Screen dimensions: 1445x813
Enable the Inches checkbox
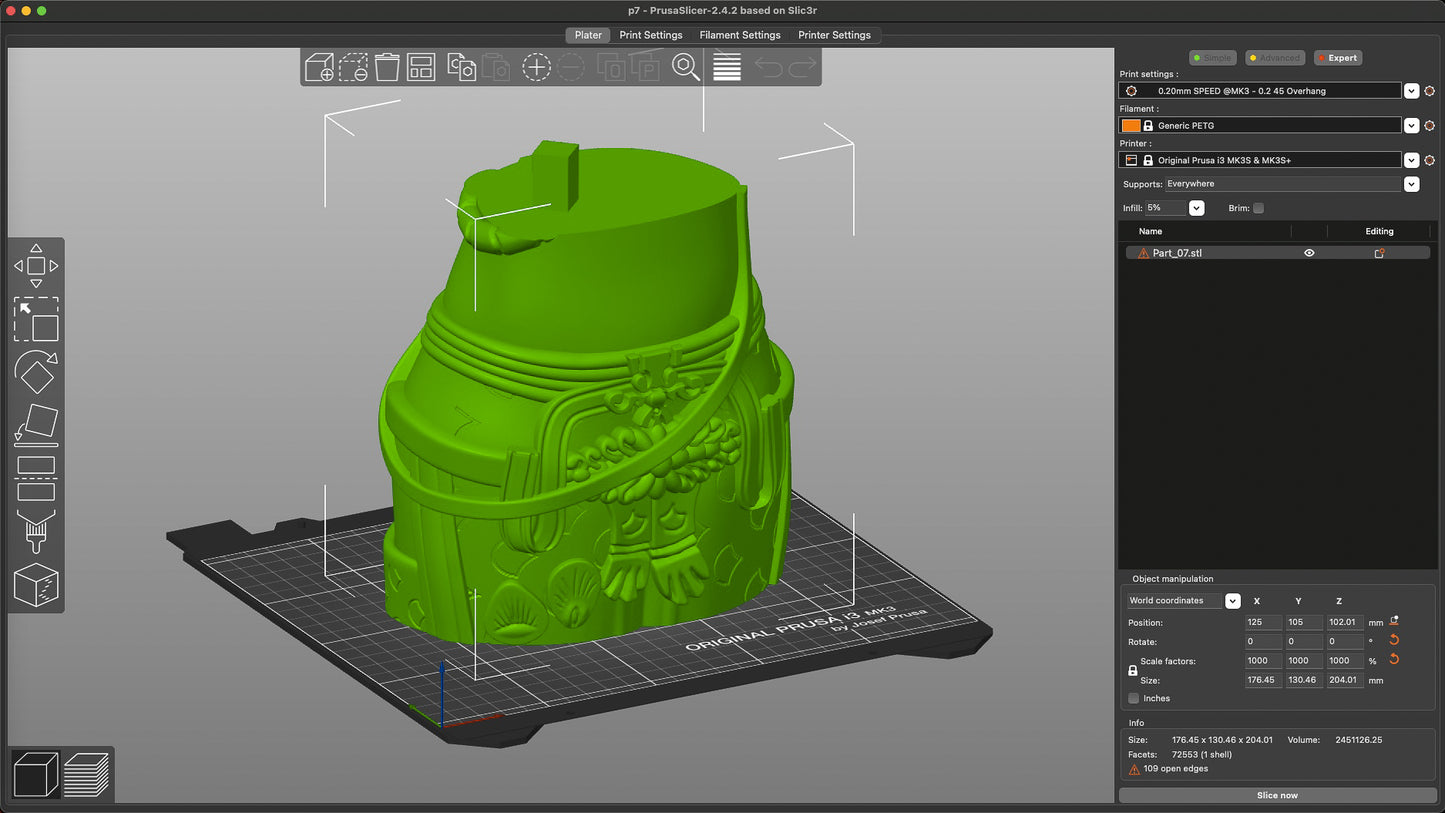click(1133, 698)
